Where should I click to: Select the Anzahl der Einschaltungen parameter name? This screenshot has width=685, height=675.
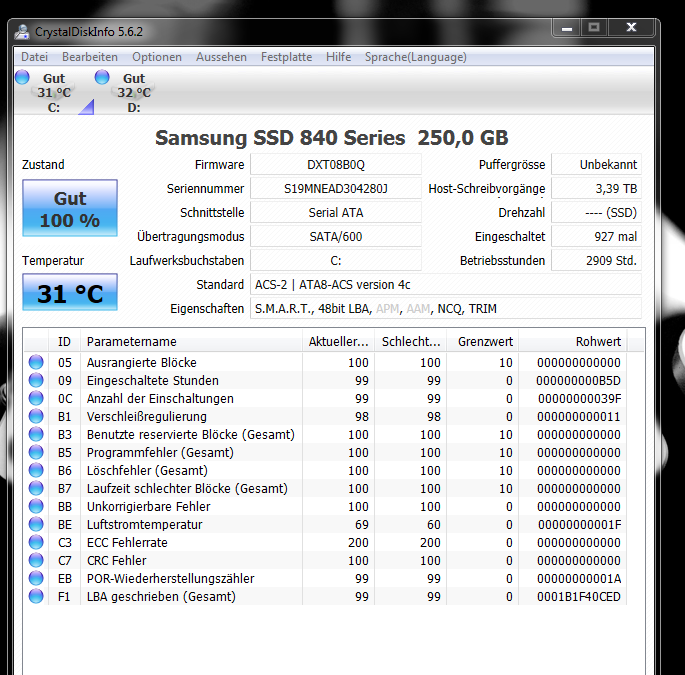coord(160,398)
